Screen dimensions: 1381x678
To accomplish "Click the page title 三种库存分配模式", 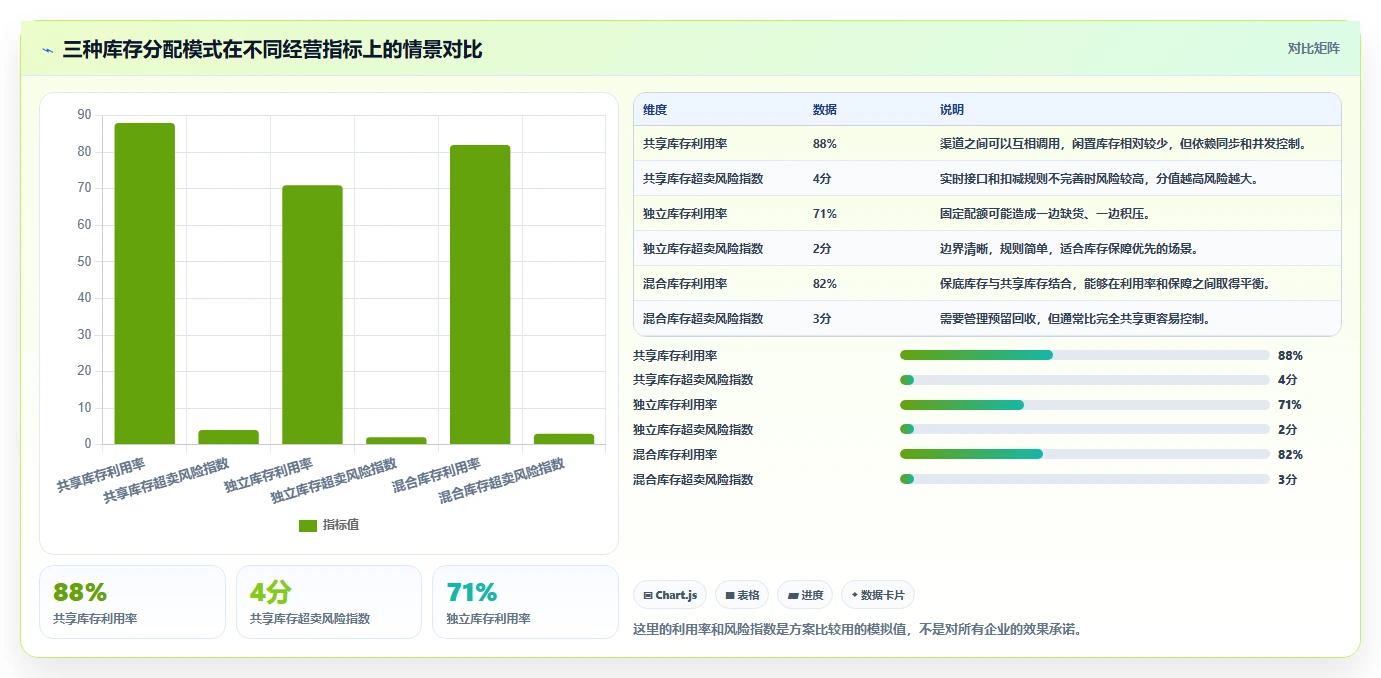I will click(272, 49).
